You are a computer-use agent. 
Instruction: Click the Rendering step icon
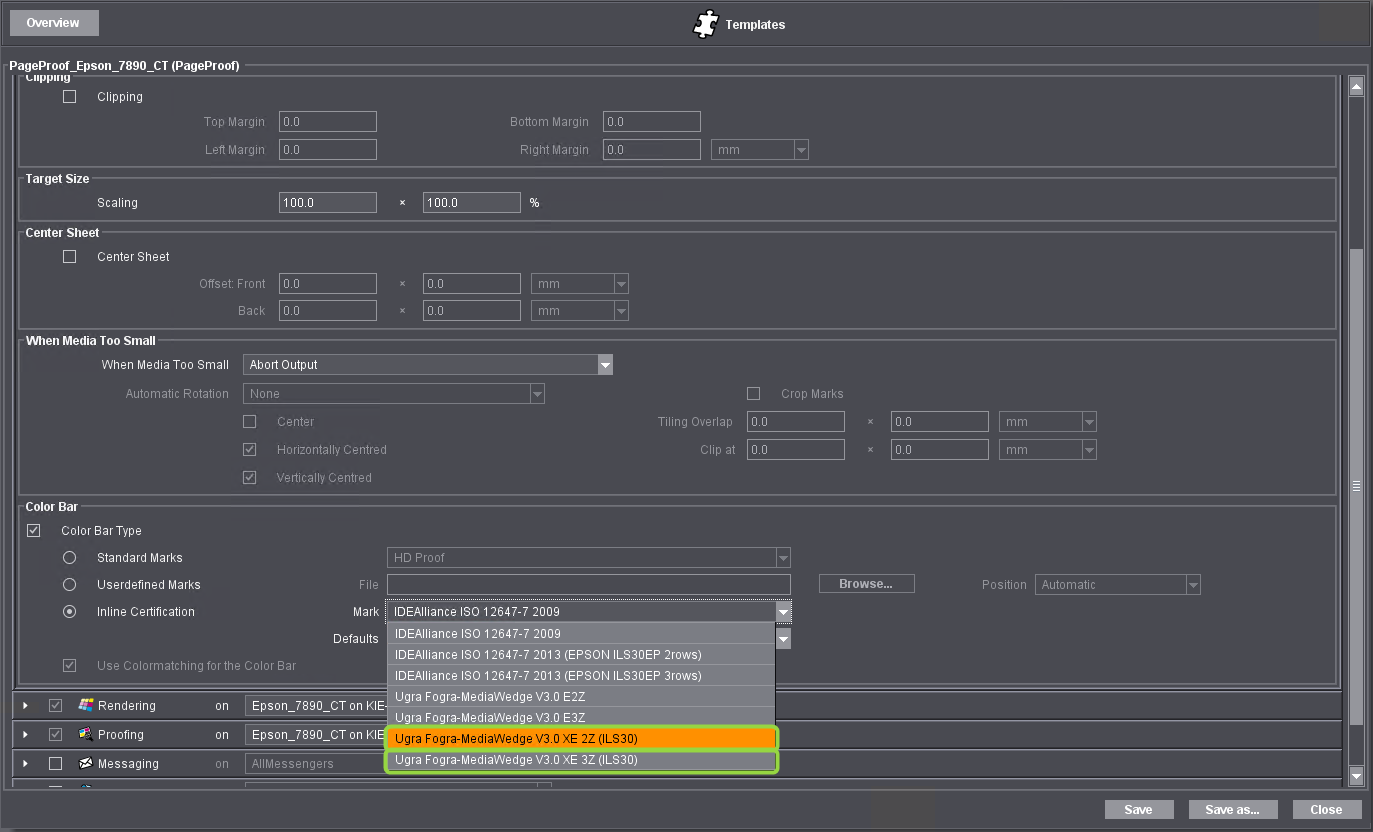(x=86, y=705)
